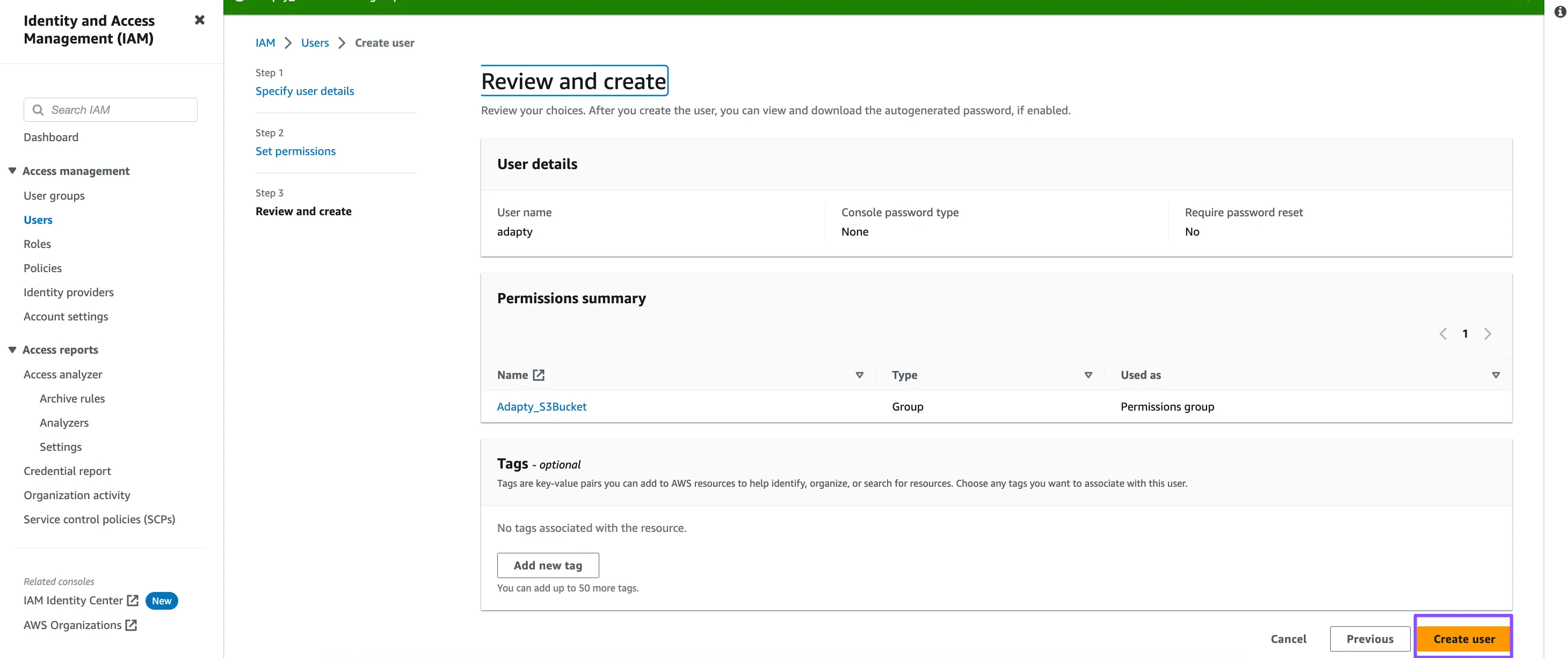
Task: Go to previous page of permissions summary
Action: pos(1442,334)
